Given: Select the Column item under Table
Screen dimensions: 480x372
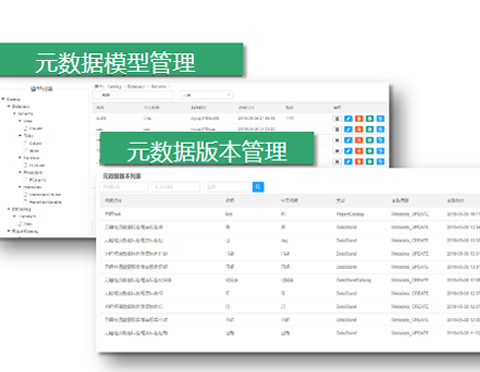Looking at the screenshot, I should tap(35, 143).
